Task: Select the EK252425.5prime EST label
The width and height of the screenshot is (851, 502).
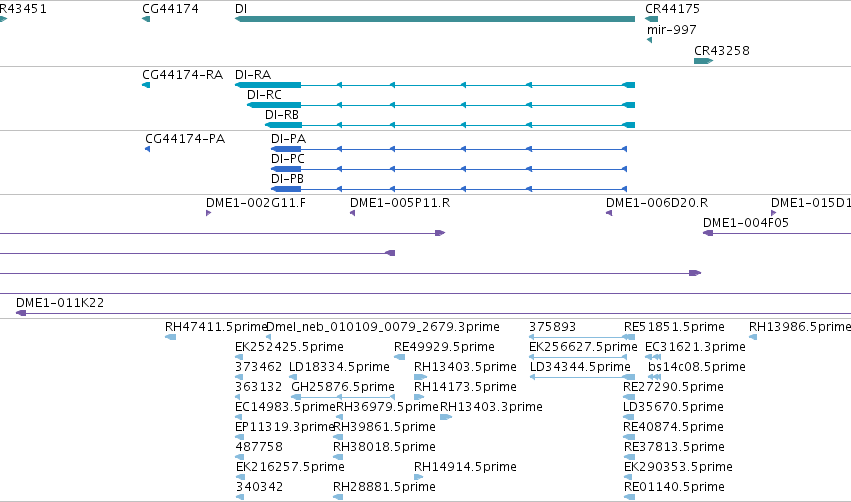Action: tap(289, 347)
